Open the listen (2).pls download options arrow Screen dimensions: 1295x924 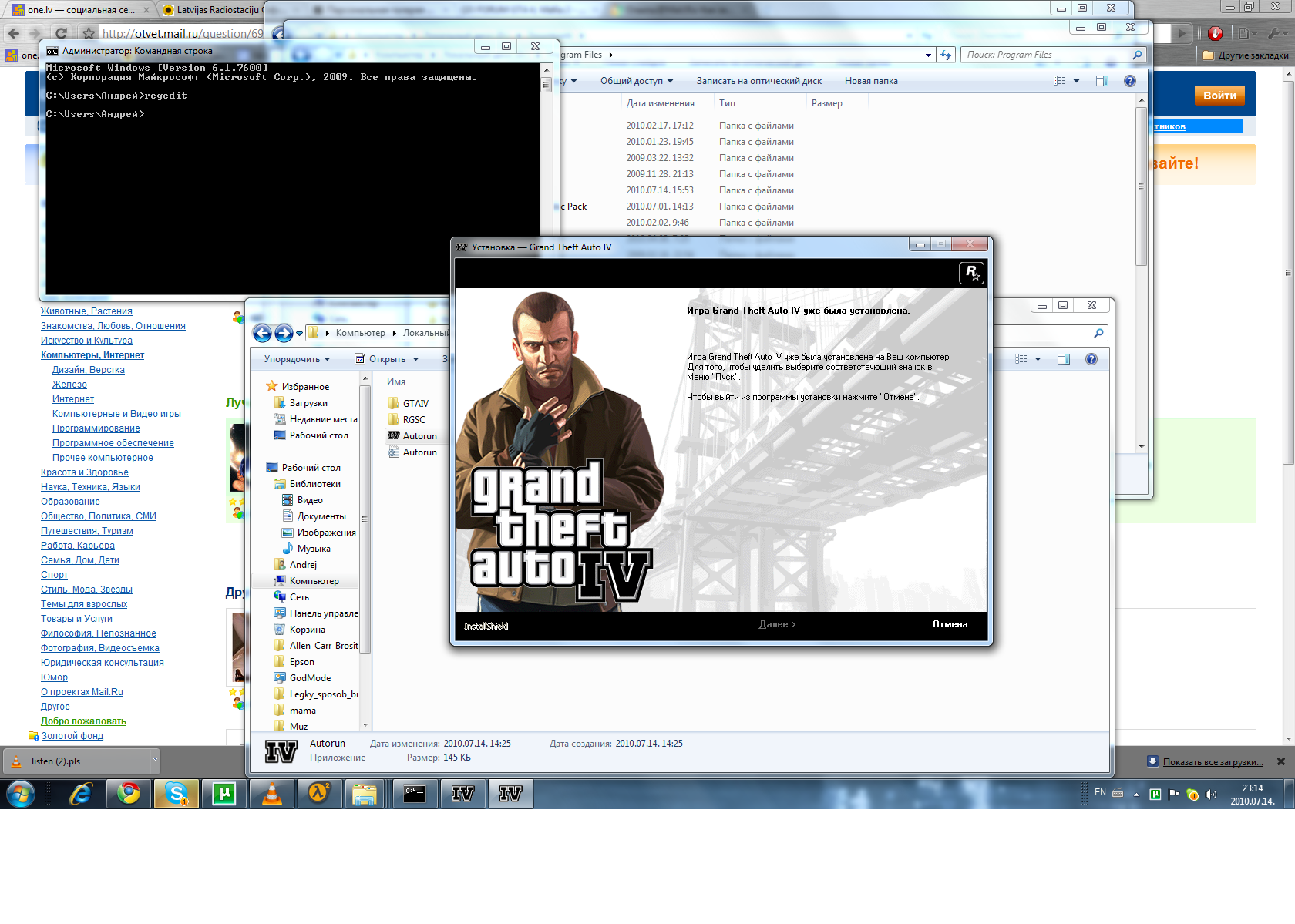click(x=155, y=761)
